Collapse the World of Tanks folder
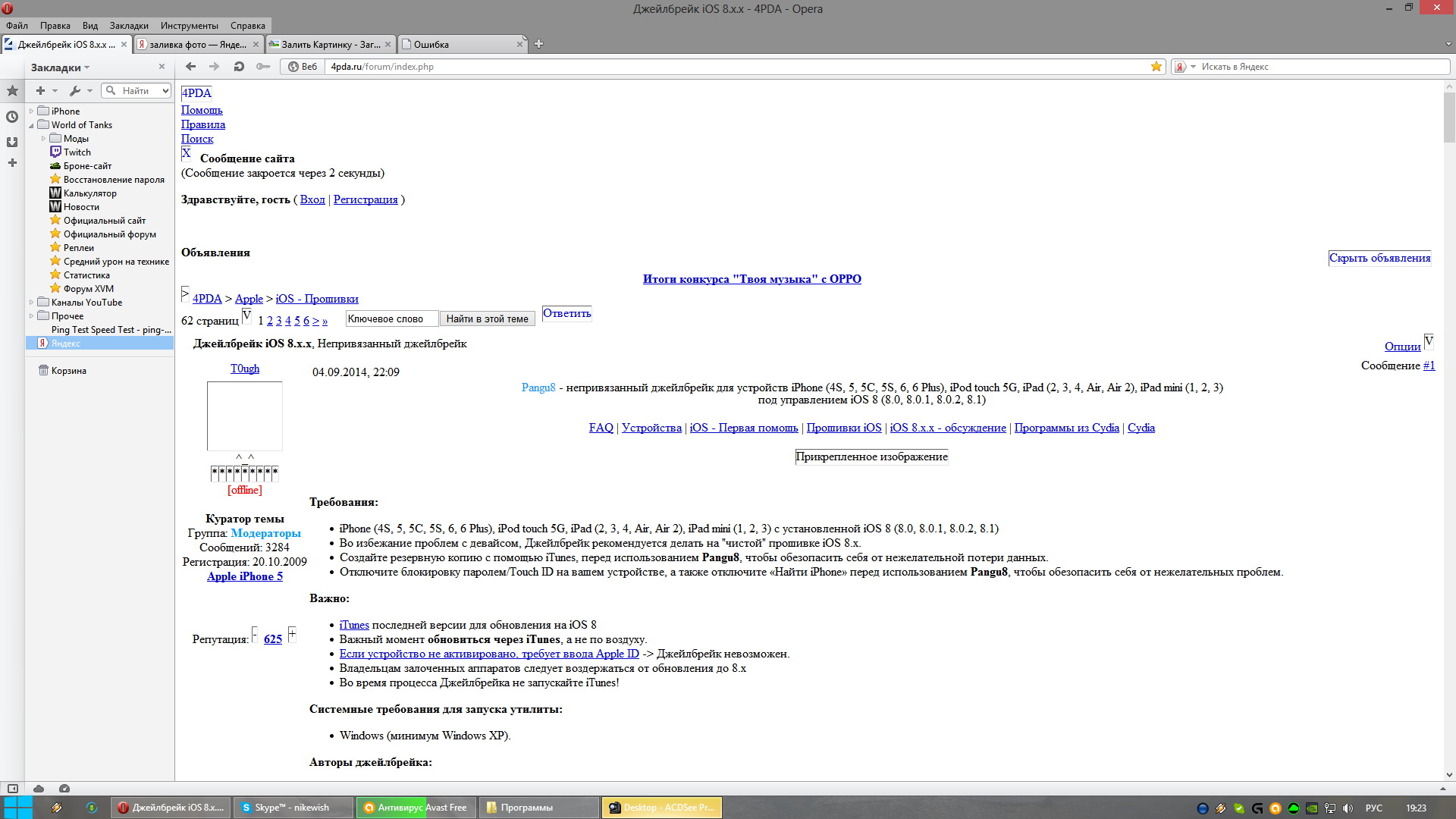Image resolution: width=1456 pixels, height=819 pixels. point(31,125)
